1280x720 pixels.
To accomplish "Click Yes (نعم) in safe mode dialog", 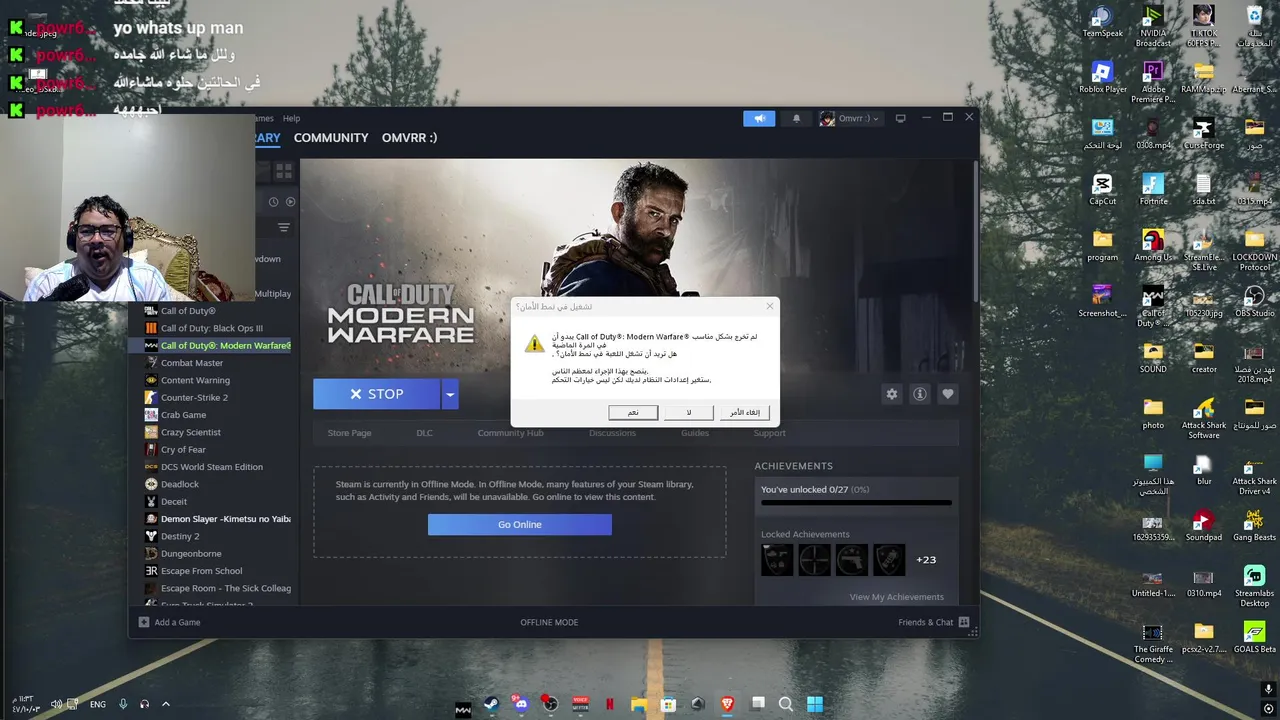I will [x=633, y=412].
